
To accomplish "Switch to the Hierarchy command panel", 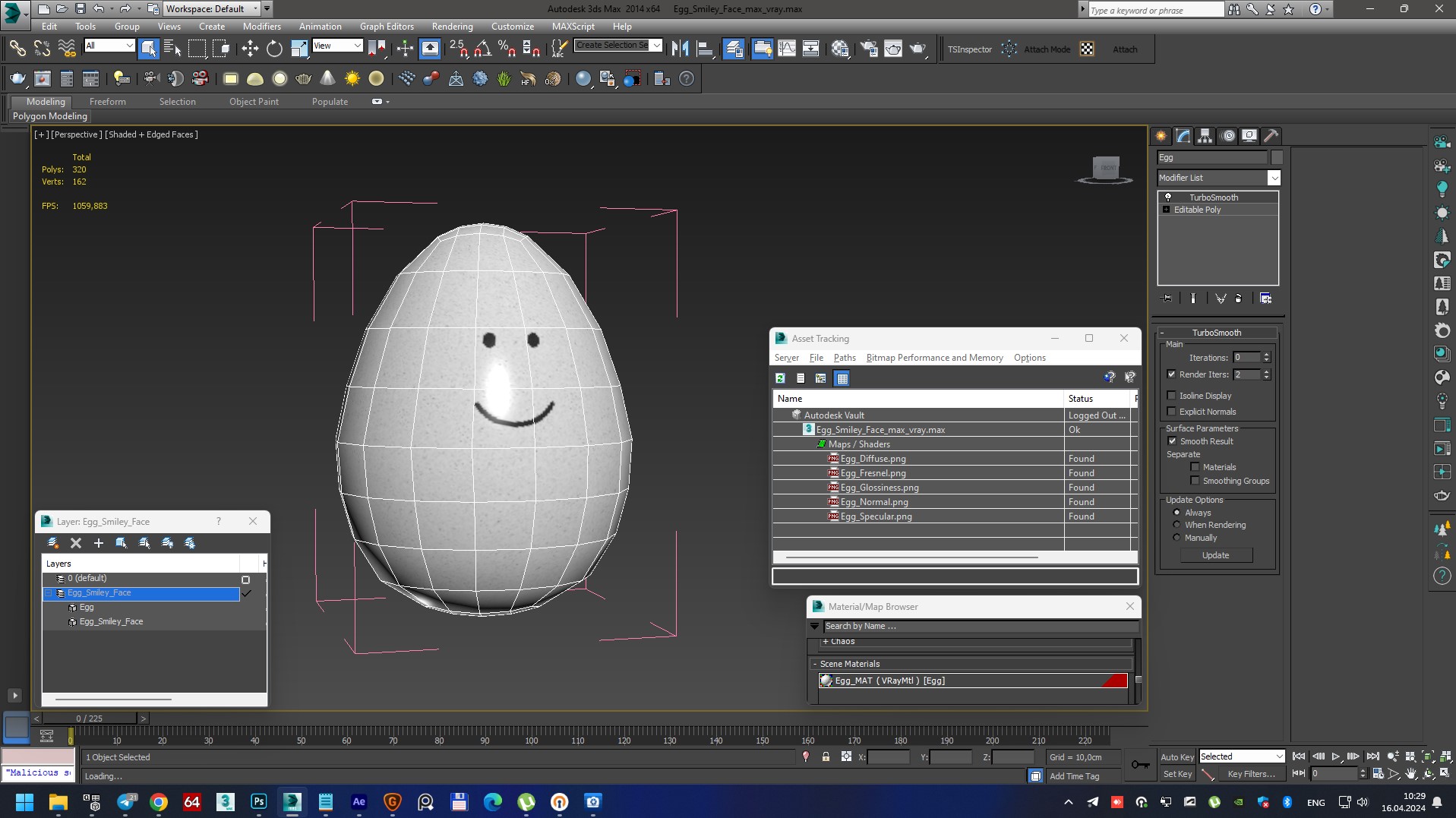I will (1205, 136).
